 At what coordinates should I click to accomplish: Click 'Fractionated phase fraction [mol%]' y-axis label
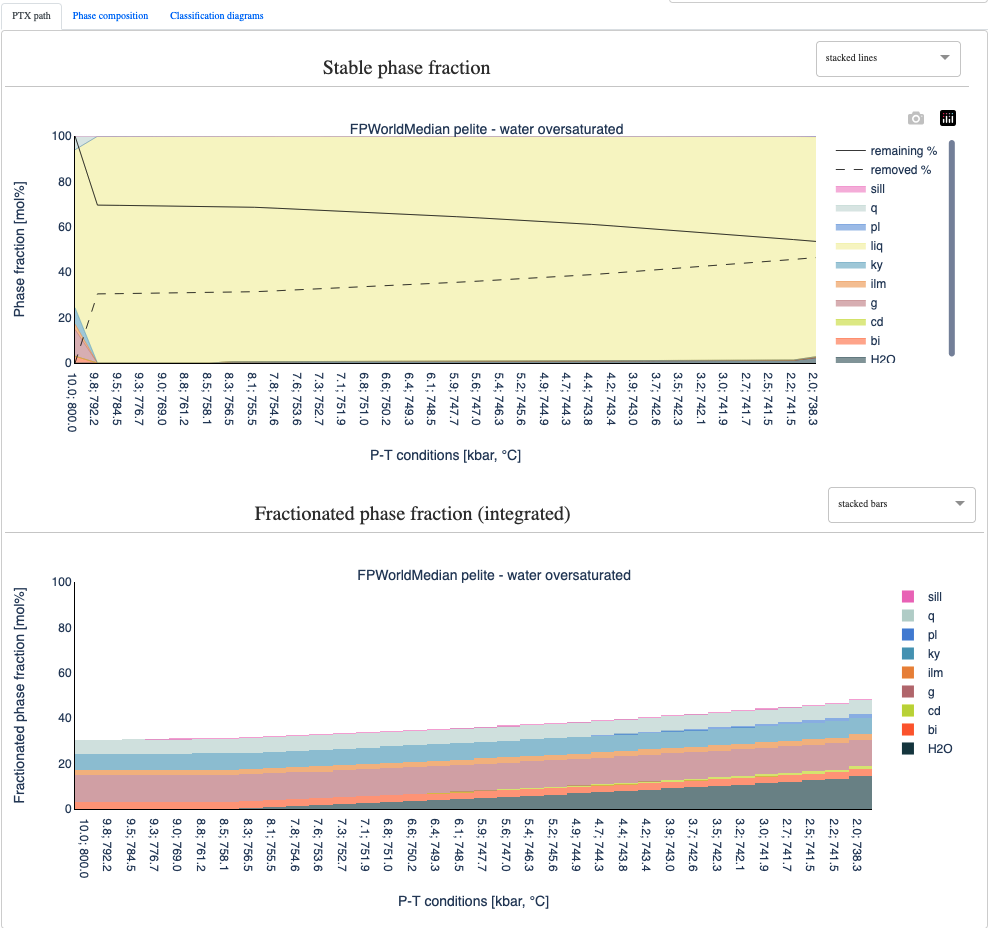[x=20, y=695]
